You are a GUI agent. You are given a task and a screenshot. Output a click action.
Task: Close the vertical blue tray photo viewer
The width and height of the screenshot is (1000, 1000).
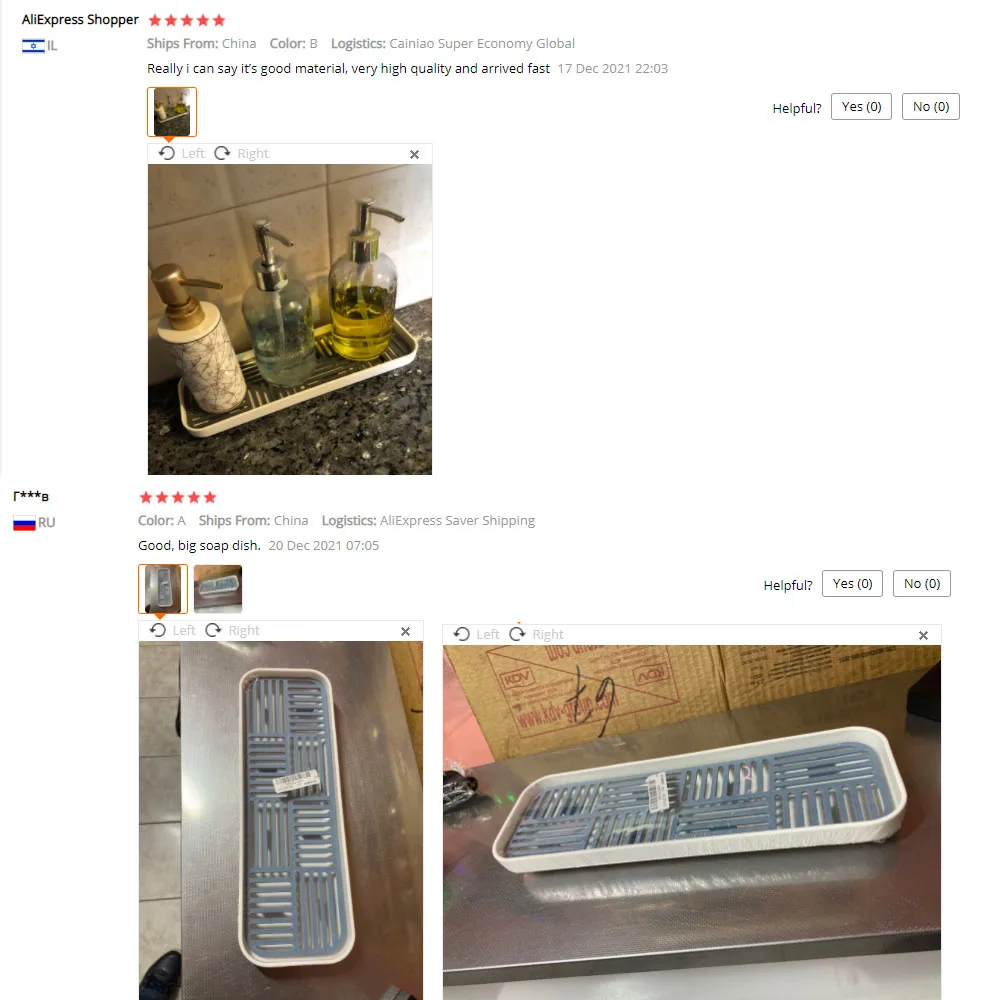(406, 631)
